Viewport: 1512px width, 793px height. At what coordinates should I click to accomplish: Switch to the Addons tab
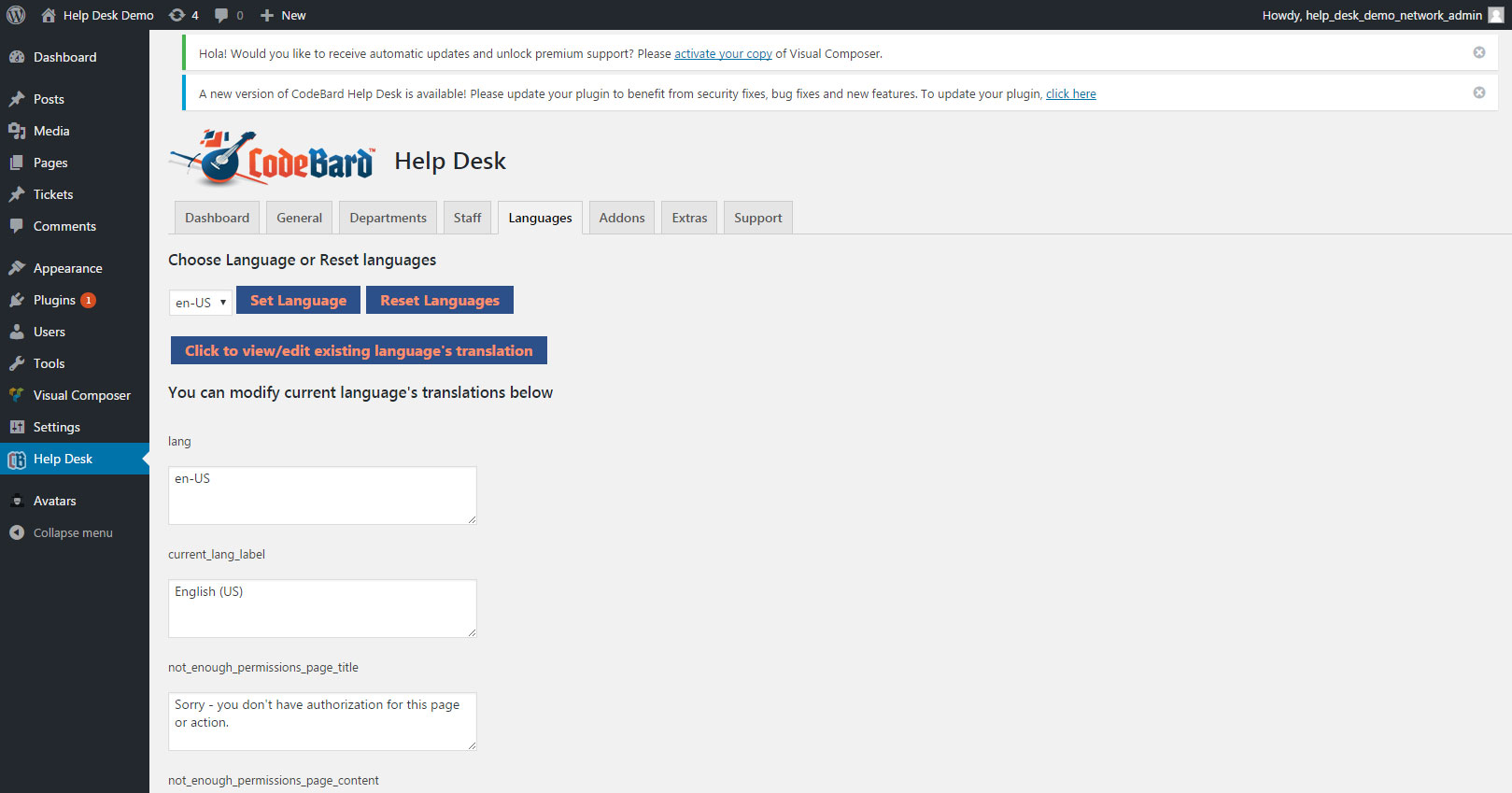pos(622,218)
